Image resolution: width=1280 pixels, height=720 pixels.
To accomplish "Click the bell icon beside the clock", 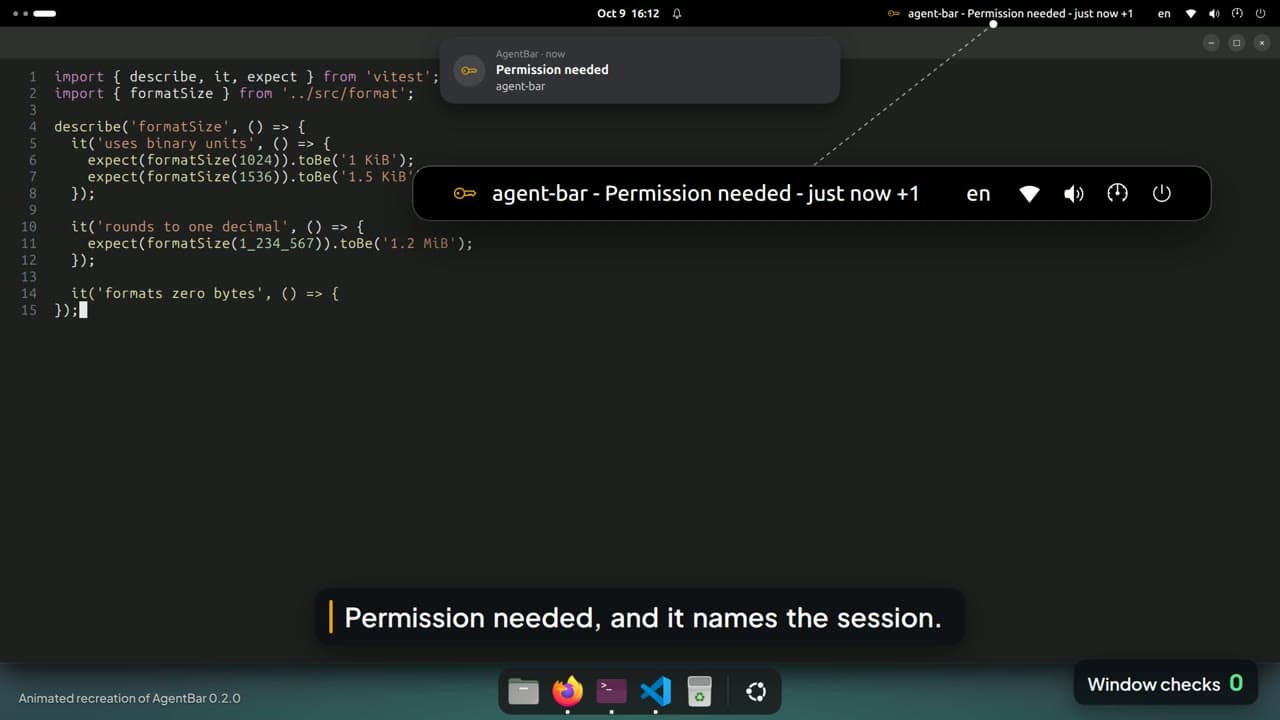I will coord(677,14).
